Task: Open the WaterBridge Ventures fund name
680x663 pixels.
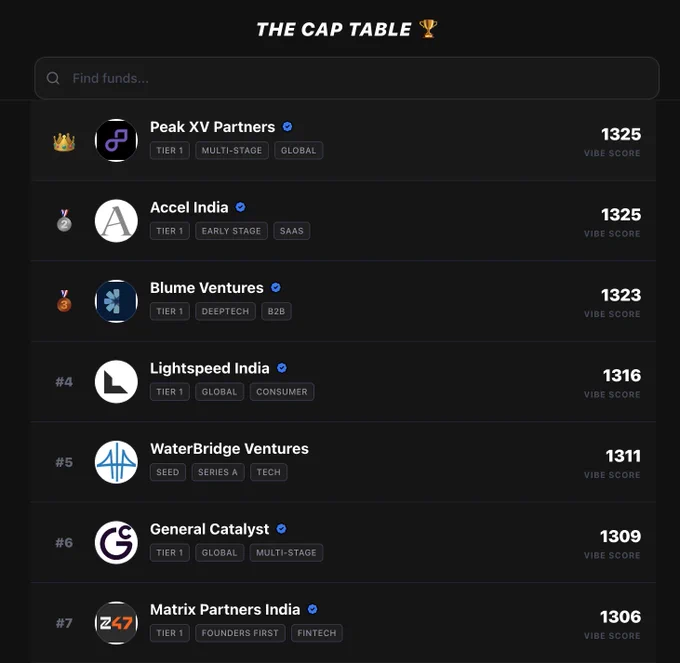Action: pyautogui.click(x=229, y=448)
